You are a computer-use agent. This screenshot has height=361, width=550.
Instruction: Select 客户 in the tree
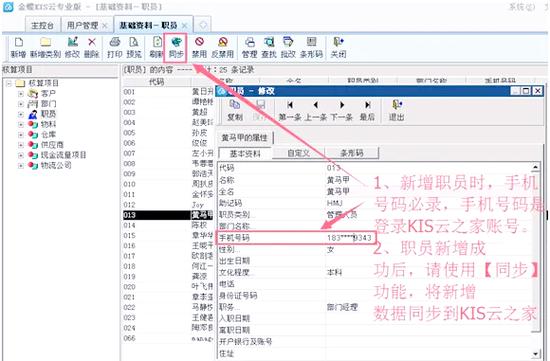pos(48,94)
